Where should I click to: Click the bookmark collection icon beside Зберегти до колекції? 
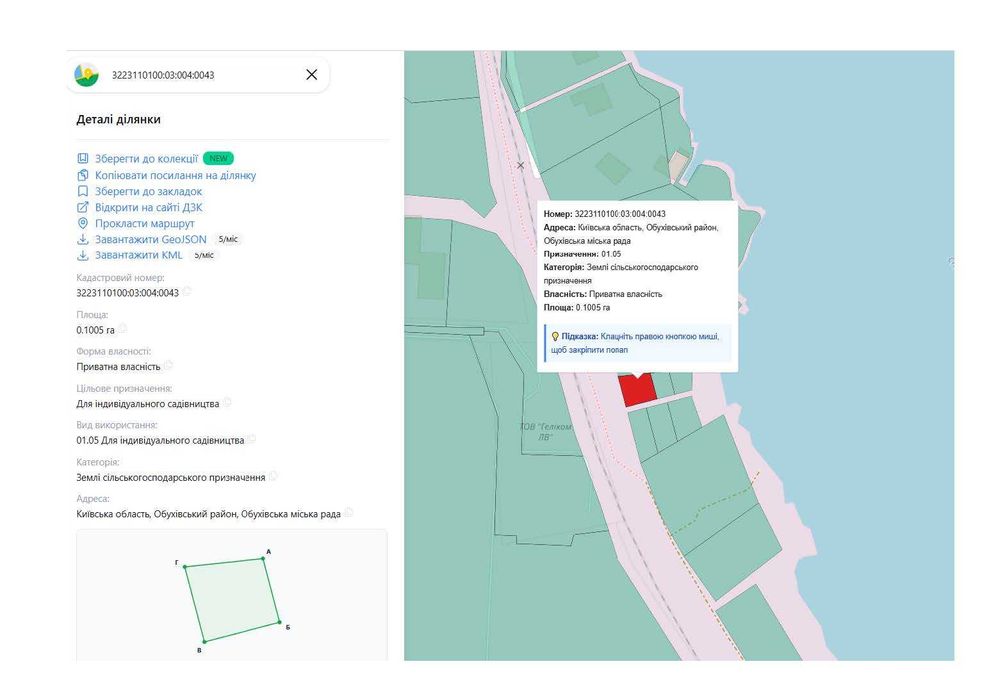tap(83, 158)
